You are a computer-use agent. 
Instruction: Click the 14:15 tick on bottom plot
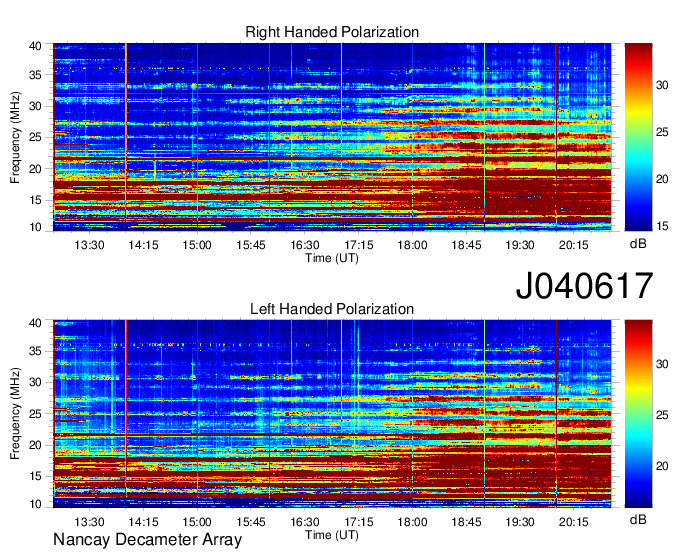pyautogui.click(x=143, y=522)
